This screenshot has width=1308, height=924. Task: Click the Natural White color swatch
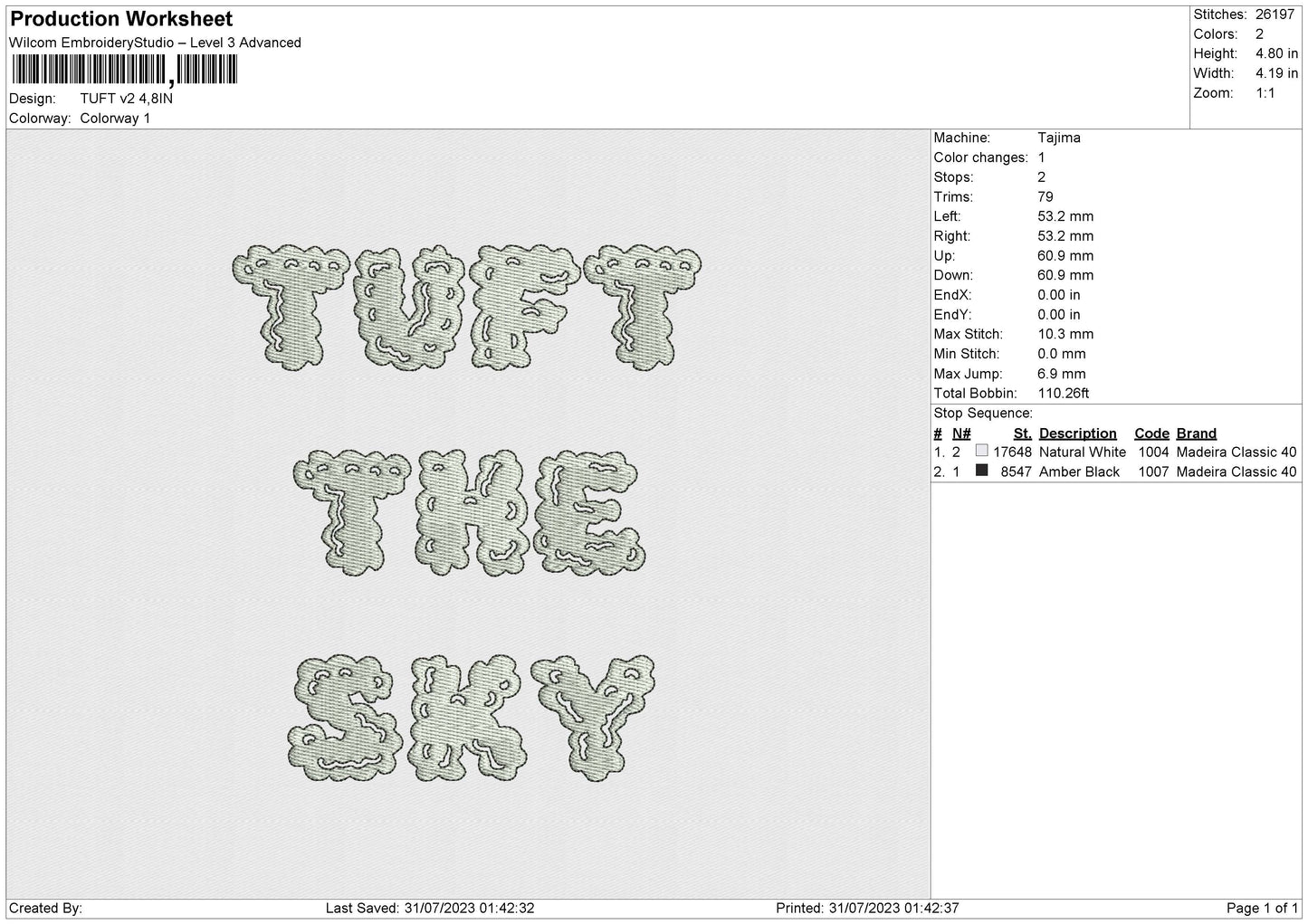pos(981,451)
